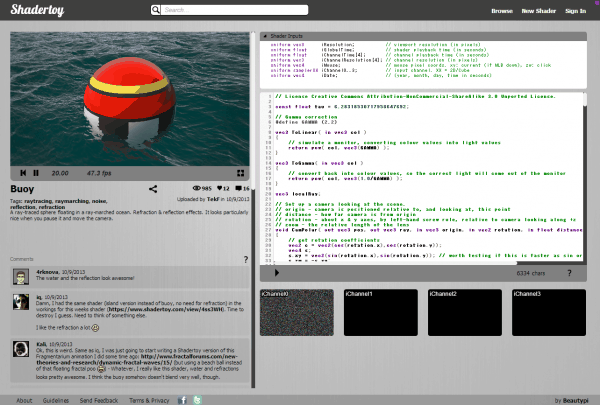Open Kali's user avatar

click(x=21, y=349)
